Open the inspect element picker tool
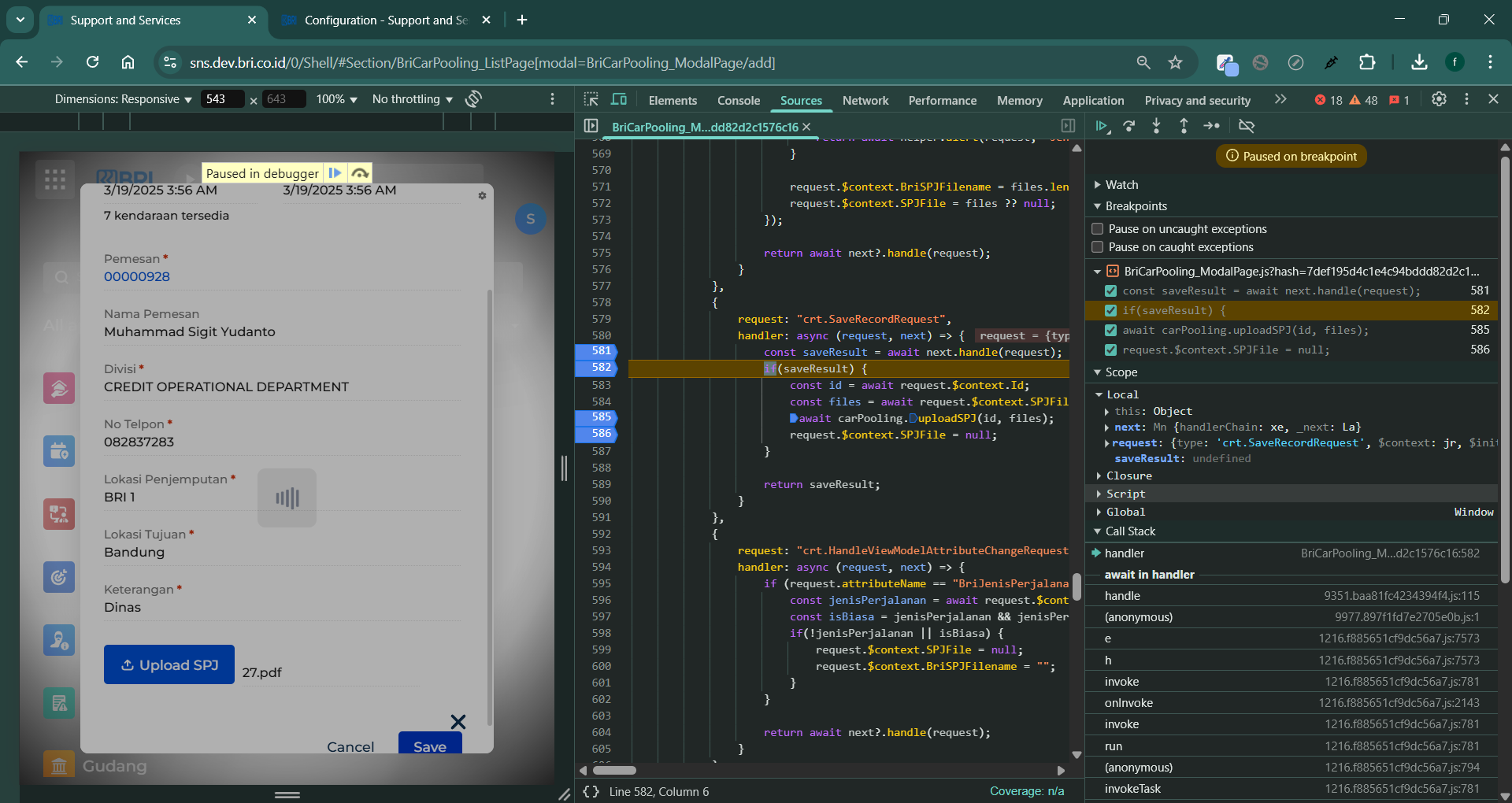The image size is (1512, 803). [591, 99]
